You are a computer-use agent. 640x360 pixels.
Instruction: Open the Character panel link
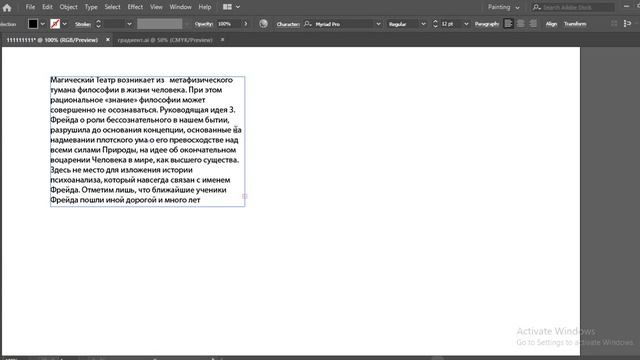tap(288, 24)
